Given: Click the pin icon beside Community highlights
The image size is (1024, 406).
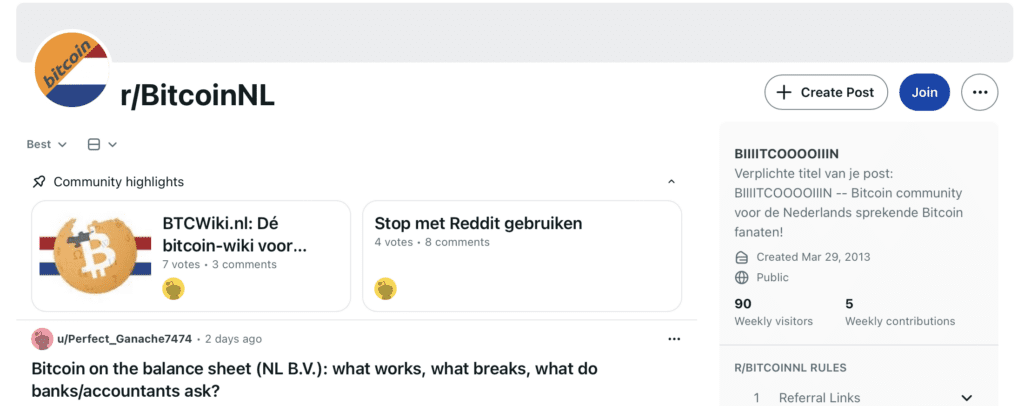Looking at the screenshot, I should click(x=39, y=182).
